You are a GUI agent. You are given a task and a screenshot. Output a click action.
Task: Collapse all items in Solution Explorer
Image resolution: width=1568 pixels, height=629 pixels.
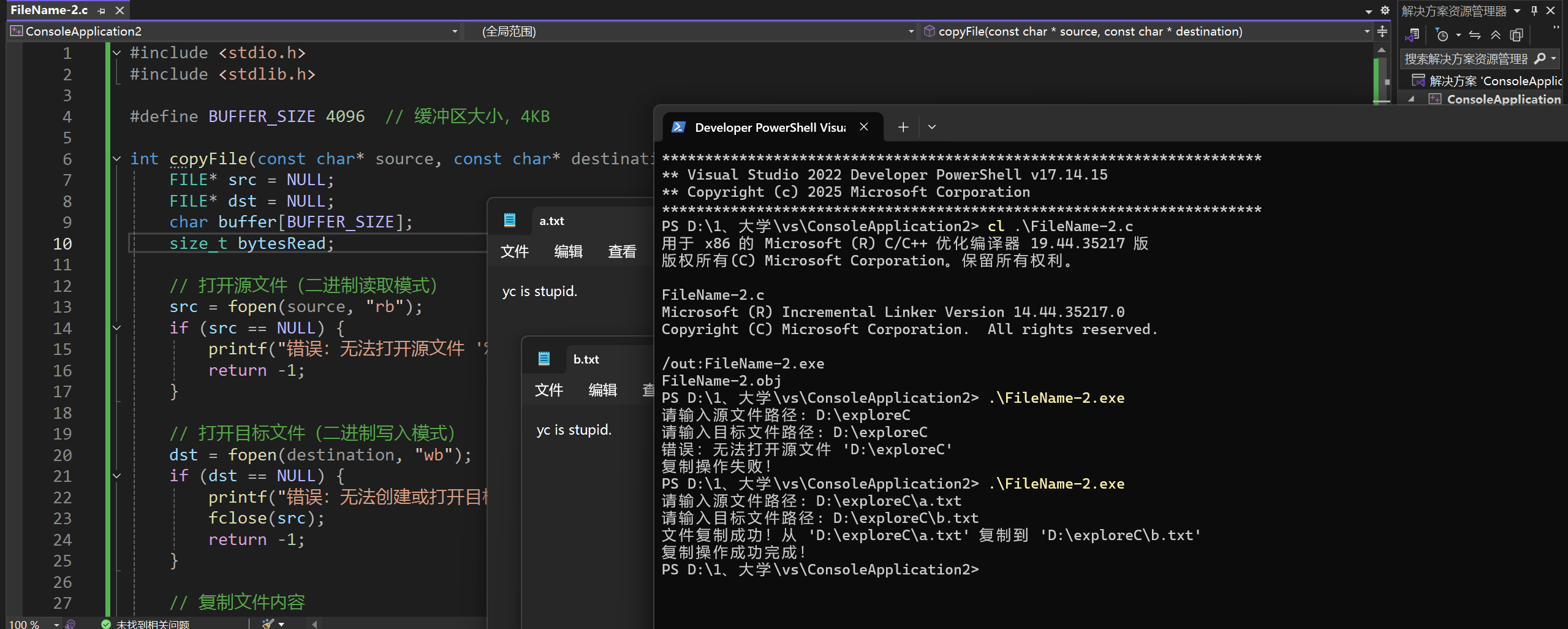click(x=1496, y=35)
